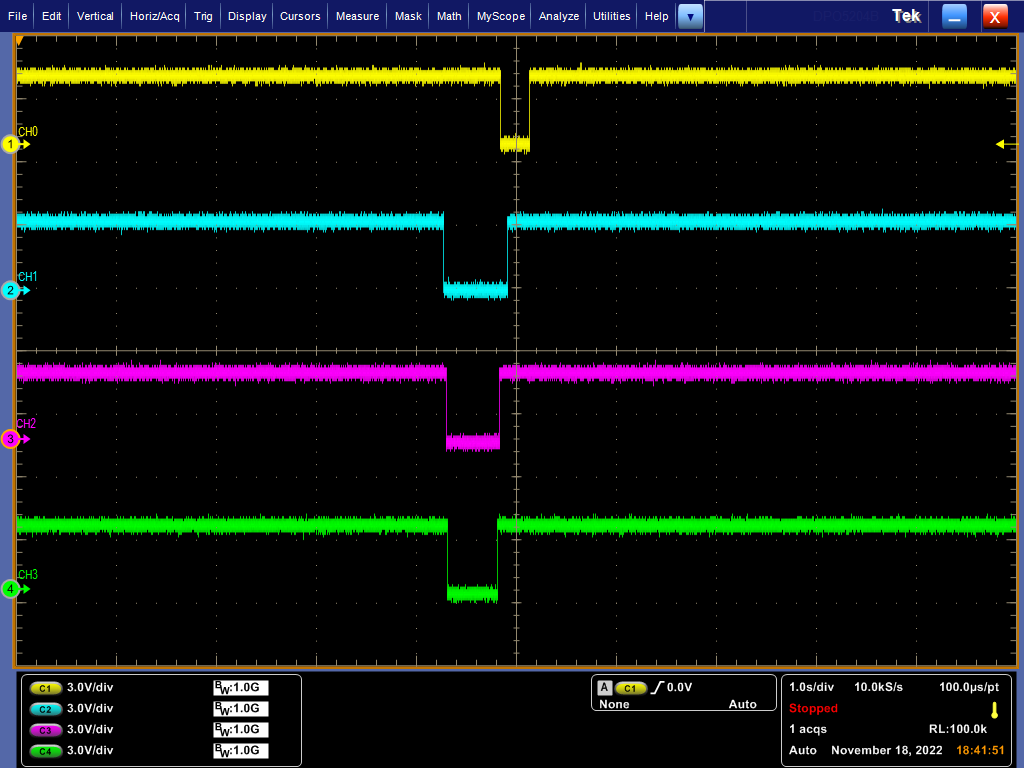Click the CH1 waveform label
Viewport: 1024px width, 768px height.
pos(28,277)
